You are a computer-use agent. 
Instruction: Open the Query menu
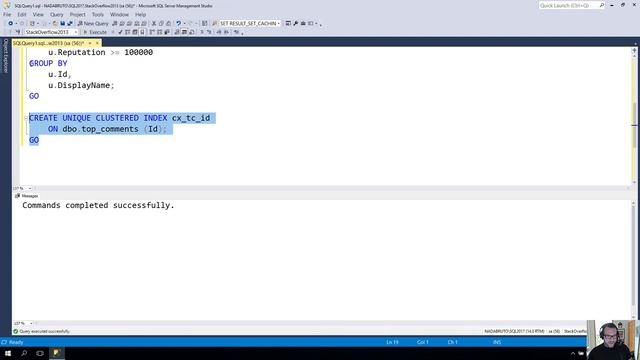click(x=57, y=14)
